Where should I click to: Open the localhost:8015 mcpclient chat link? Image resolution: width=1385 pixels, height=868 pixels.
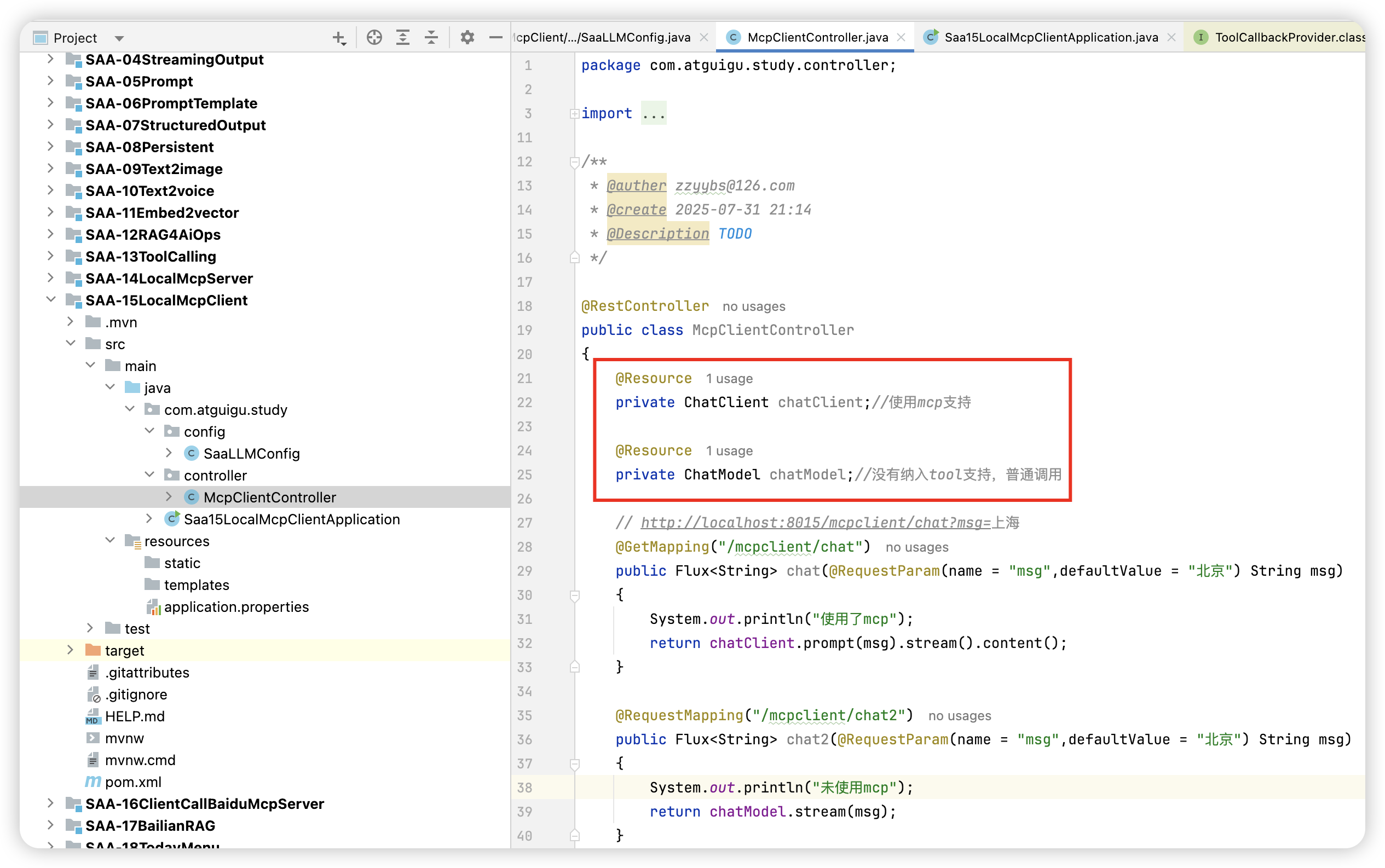pyautogui.click(x=815, y=523)
